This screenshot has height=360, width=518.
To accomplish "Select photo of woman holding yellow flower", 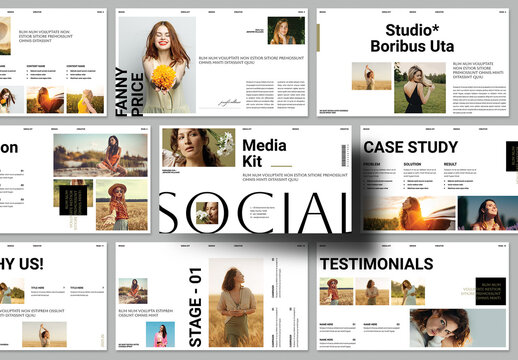I will (x=157, y=65).
